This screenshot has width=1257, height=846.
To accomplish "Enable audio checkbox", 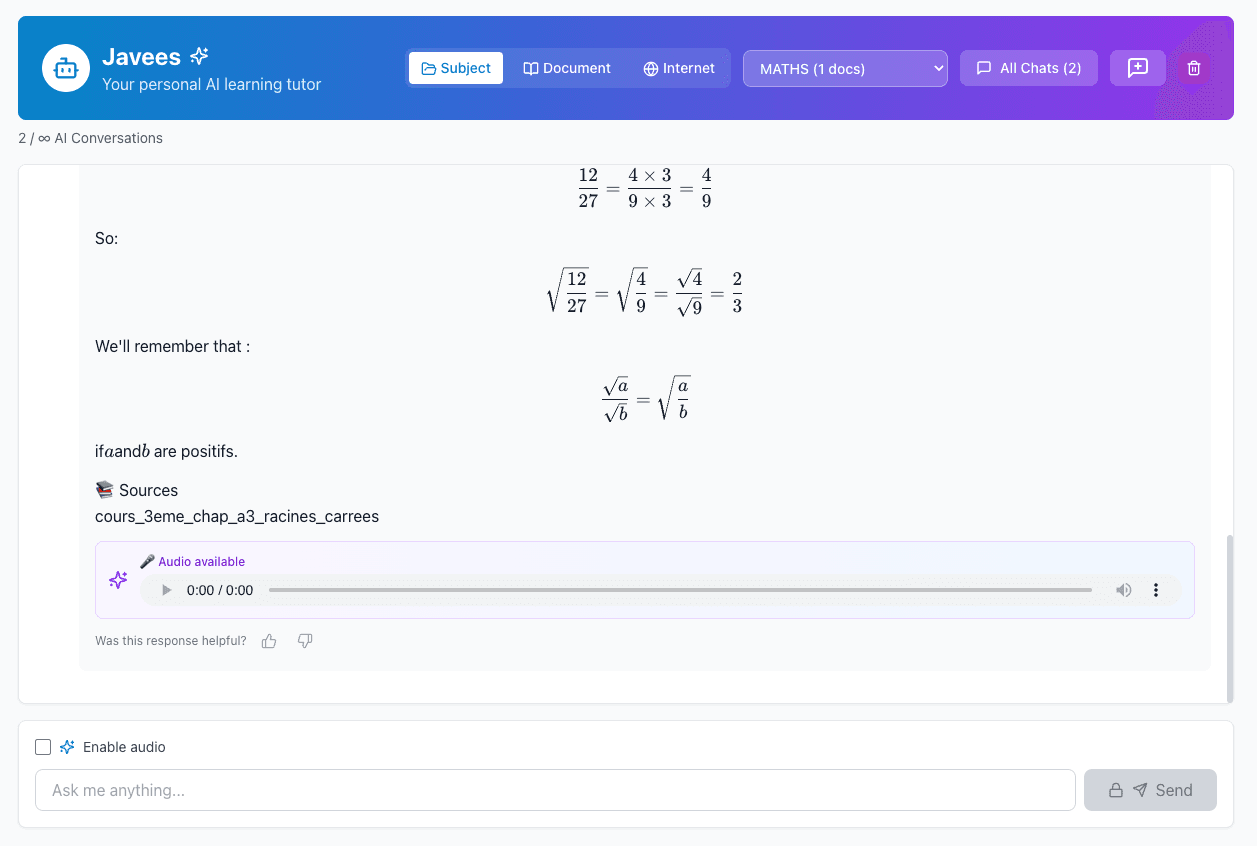I will point(43,747).
